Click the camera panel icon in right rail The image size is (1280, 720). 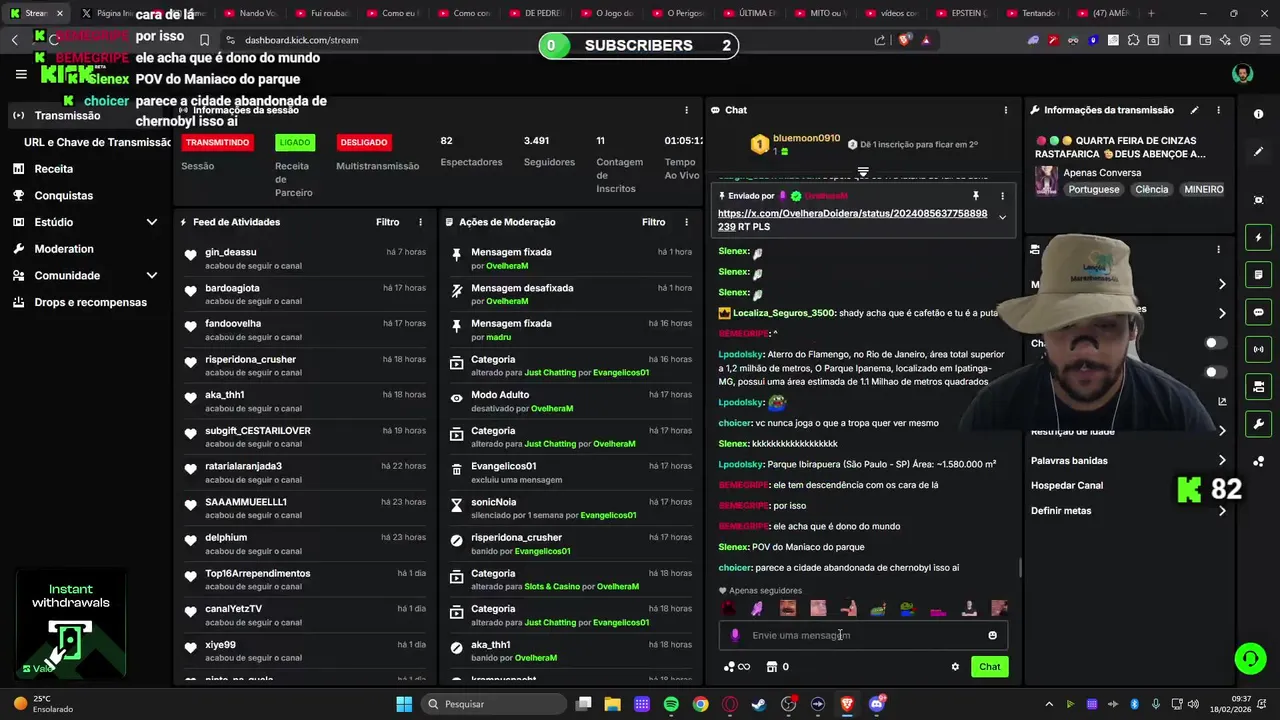click(x=1258, y=386)
